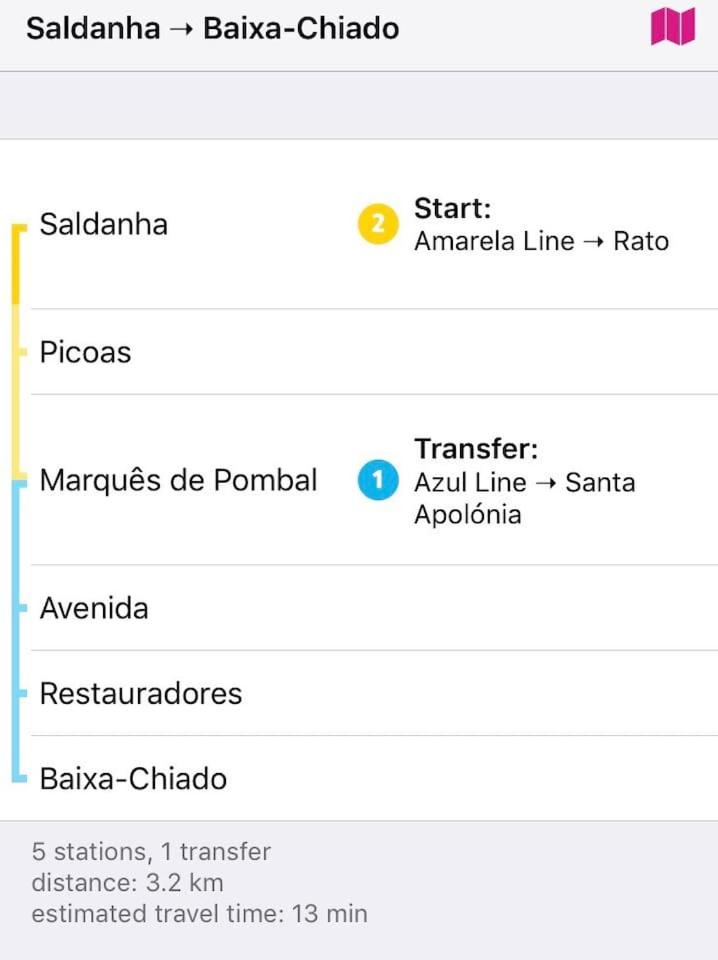Click Azul Line → Santa Apolónia text

525,498
